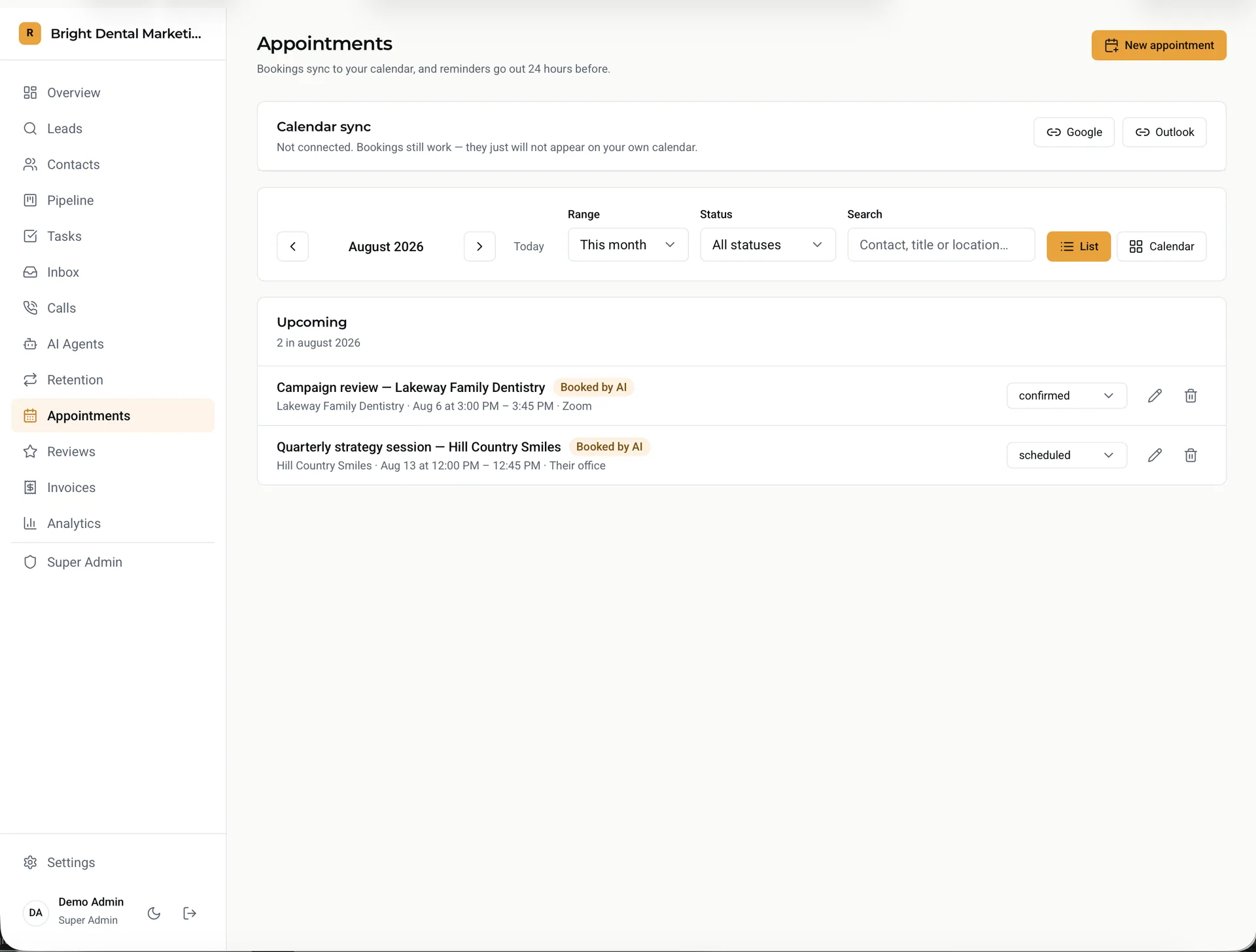Click New appointment button
This screenshot has width=1256, height=952.
(1159, 45)
